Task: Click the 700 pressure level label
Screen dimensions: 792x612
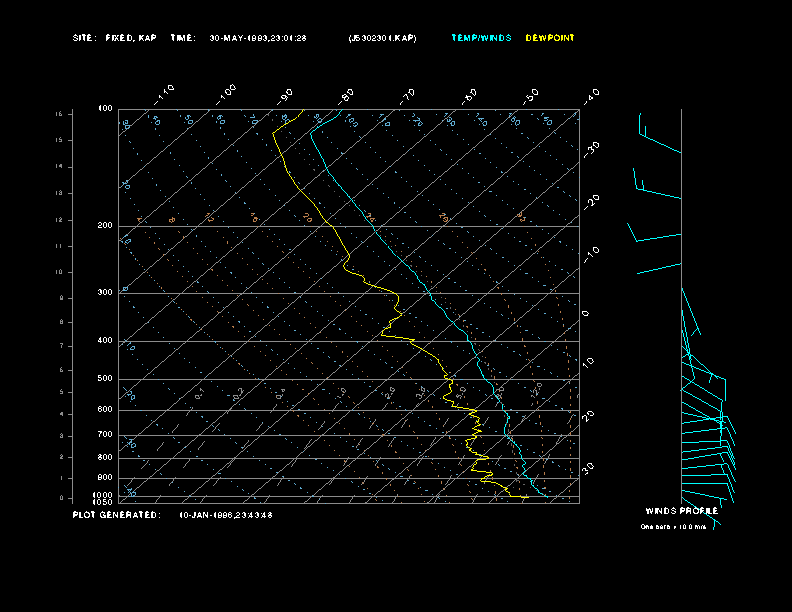Action: (105, 435)
